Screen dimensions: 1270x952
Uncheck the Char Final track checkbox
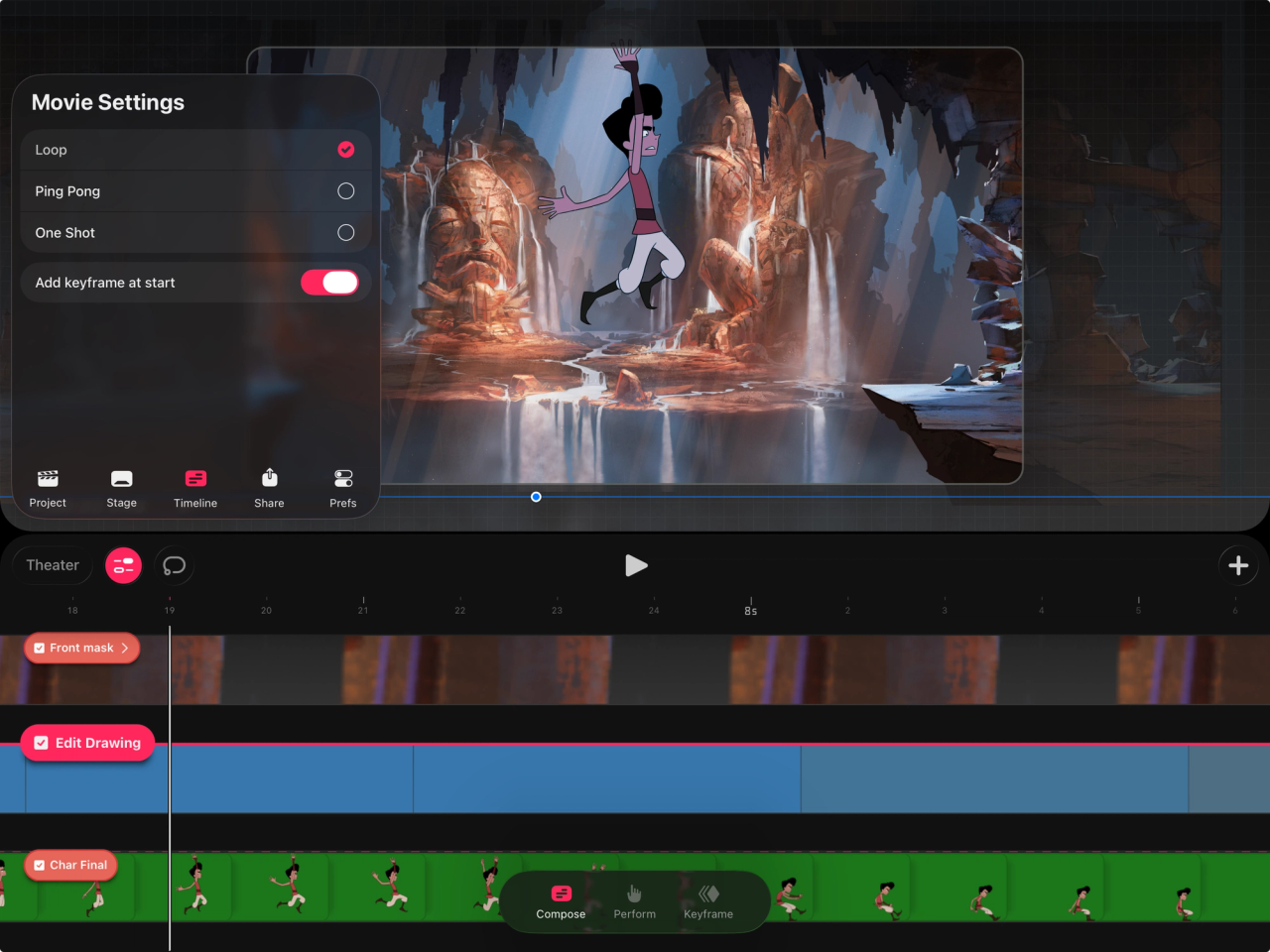coord(41,865)
